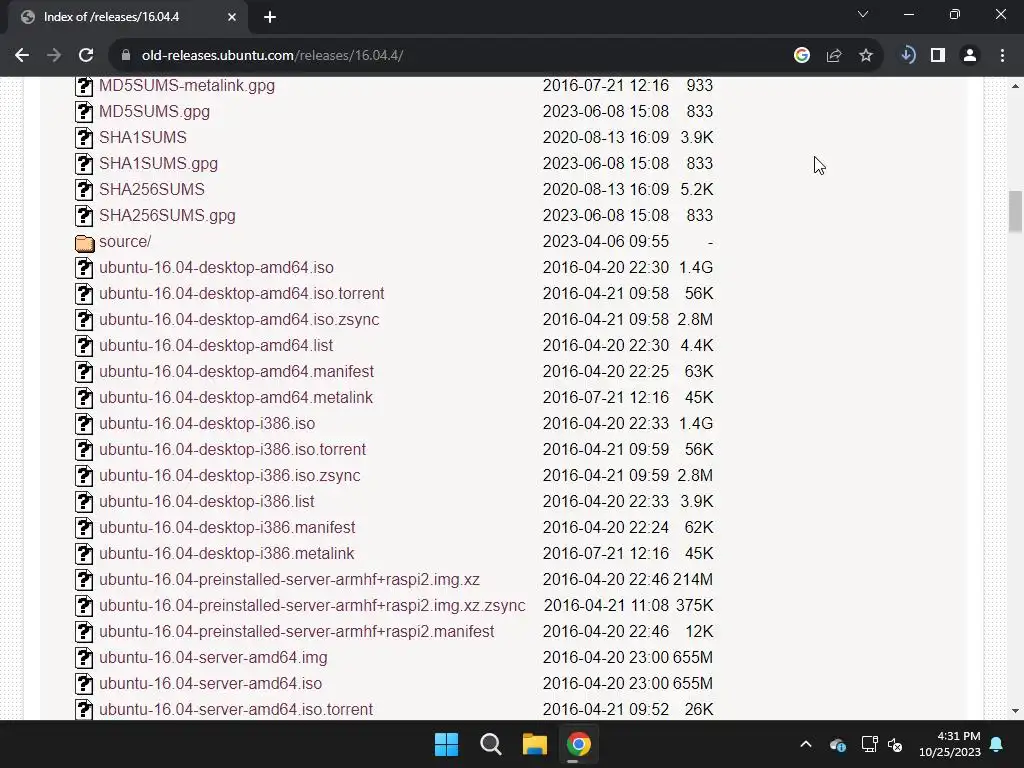
Task: Open the SHA256SUMS.gpg link
Action: [x=167, y=216]
